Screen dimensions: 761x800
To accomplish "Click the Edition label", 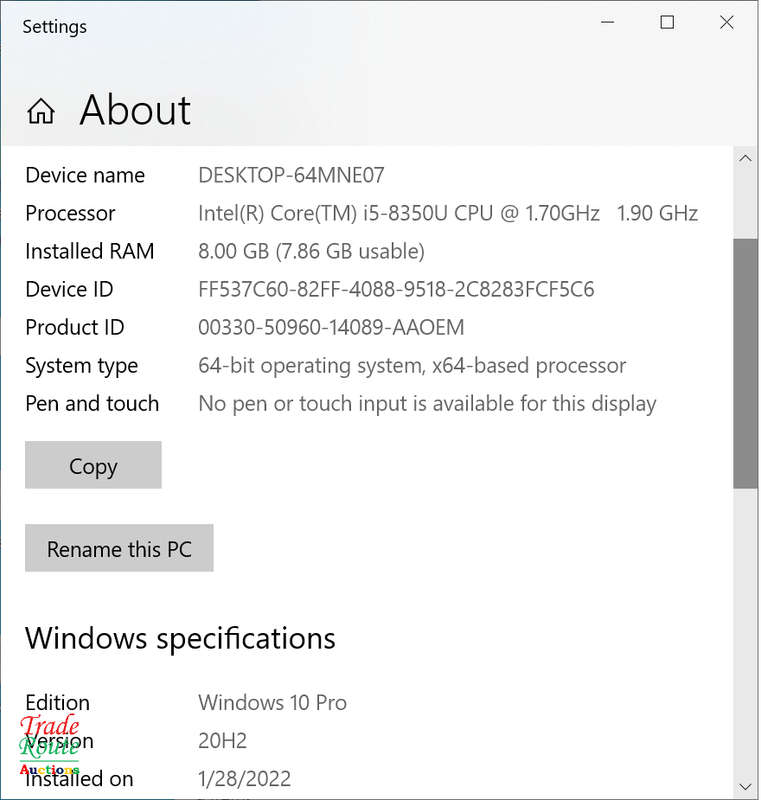I will pos(58,703).
